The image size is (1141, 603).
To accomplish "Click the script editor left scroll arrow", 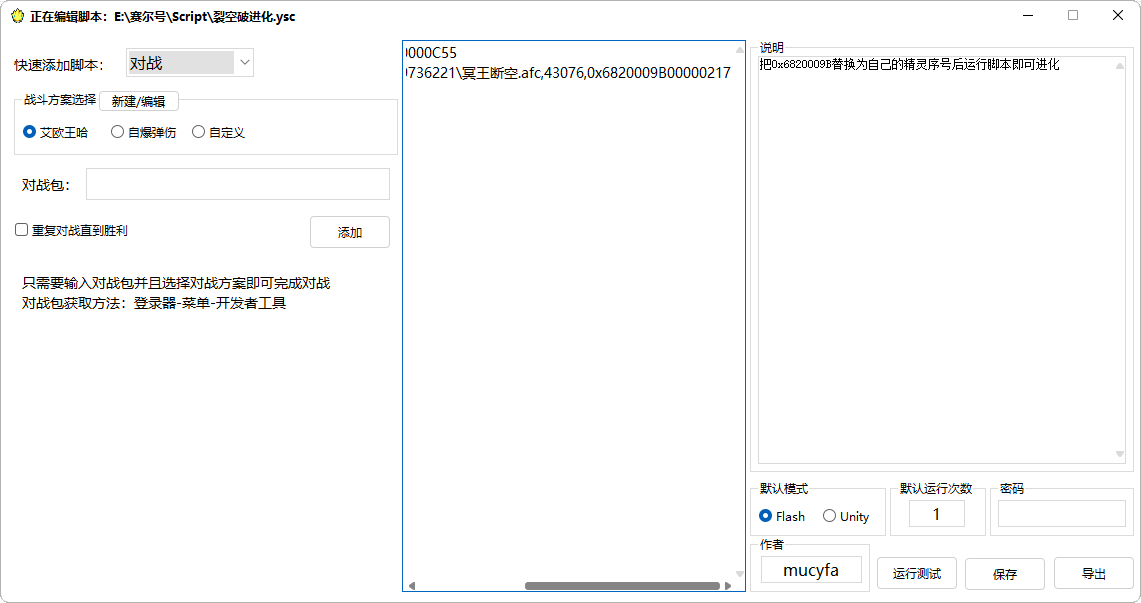I will pyautogui.click(x=412, y=586).
